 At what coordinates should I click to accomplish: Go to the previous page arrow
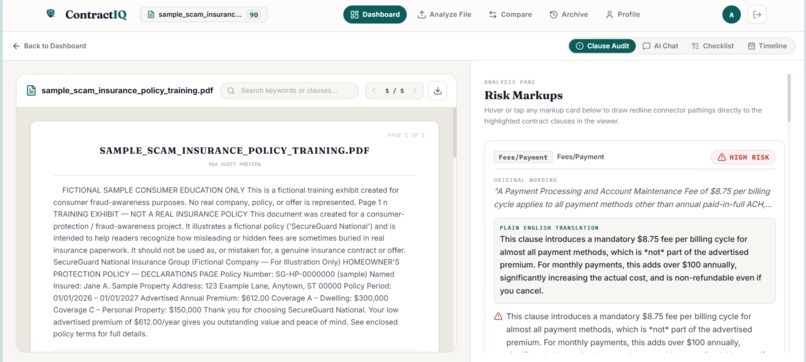(374, 91)
